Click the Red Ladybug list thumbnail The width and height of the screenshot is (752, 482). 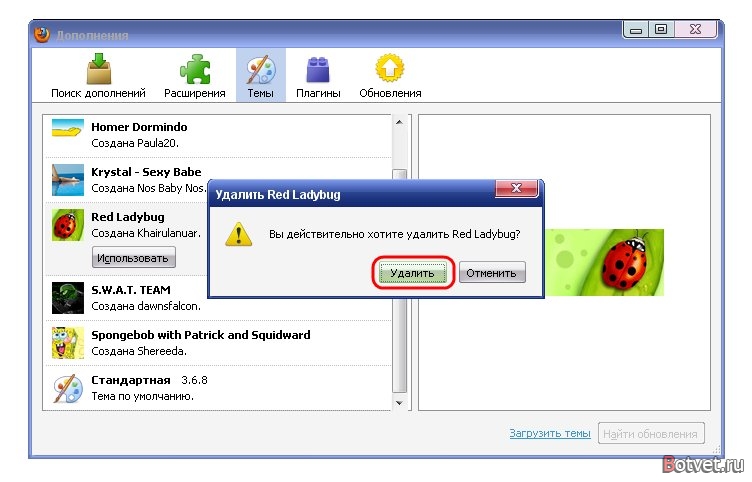tap(68, 225)
